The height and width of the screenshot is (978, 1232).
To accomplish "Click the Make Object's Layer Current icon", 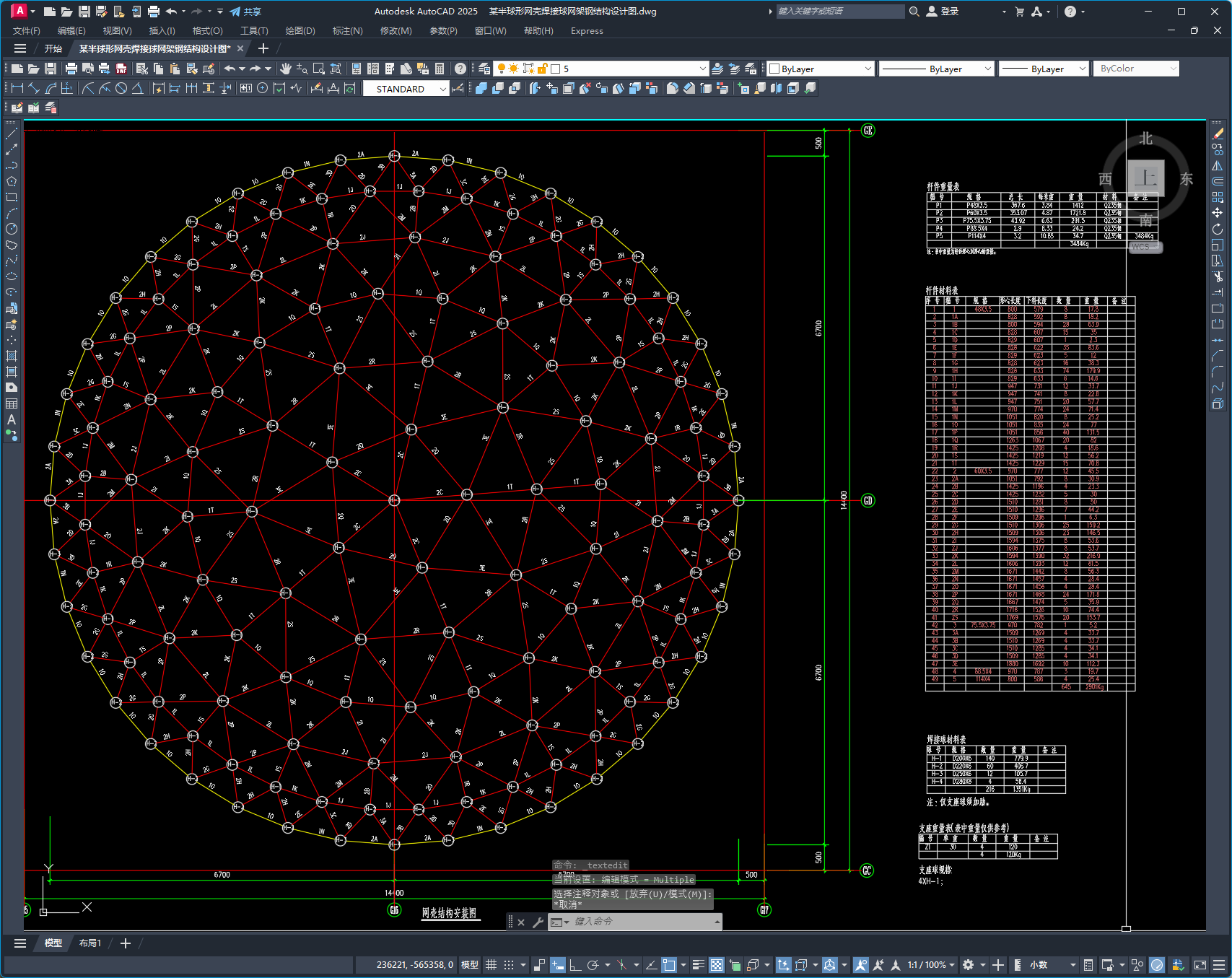I will pyautogui.click(x=717, y=69).
